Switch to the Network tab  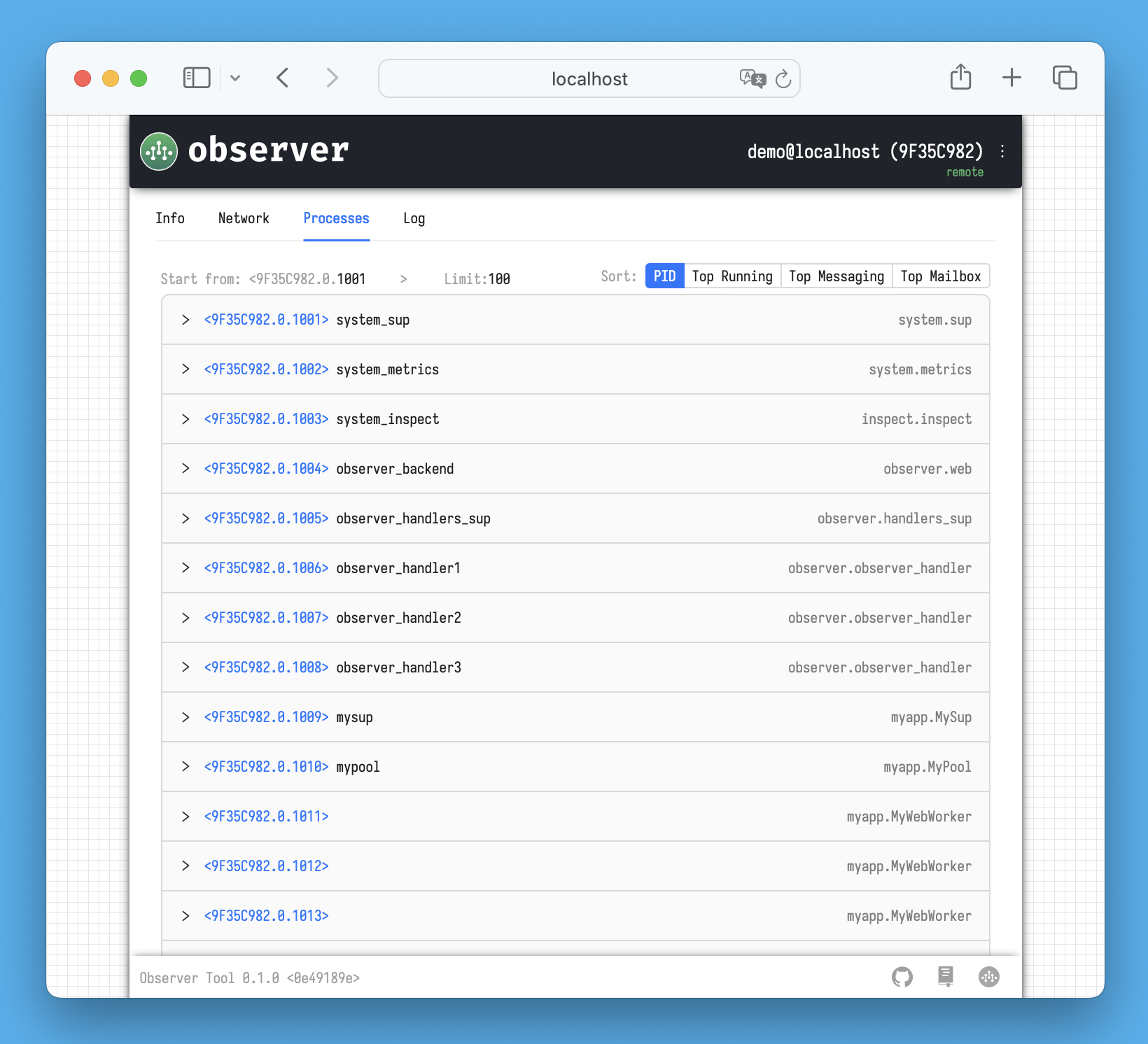point(244,218)
